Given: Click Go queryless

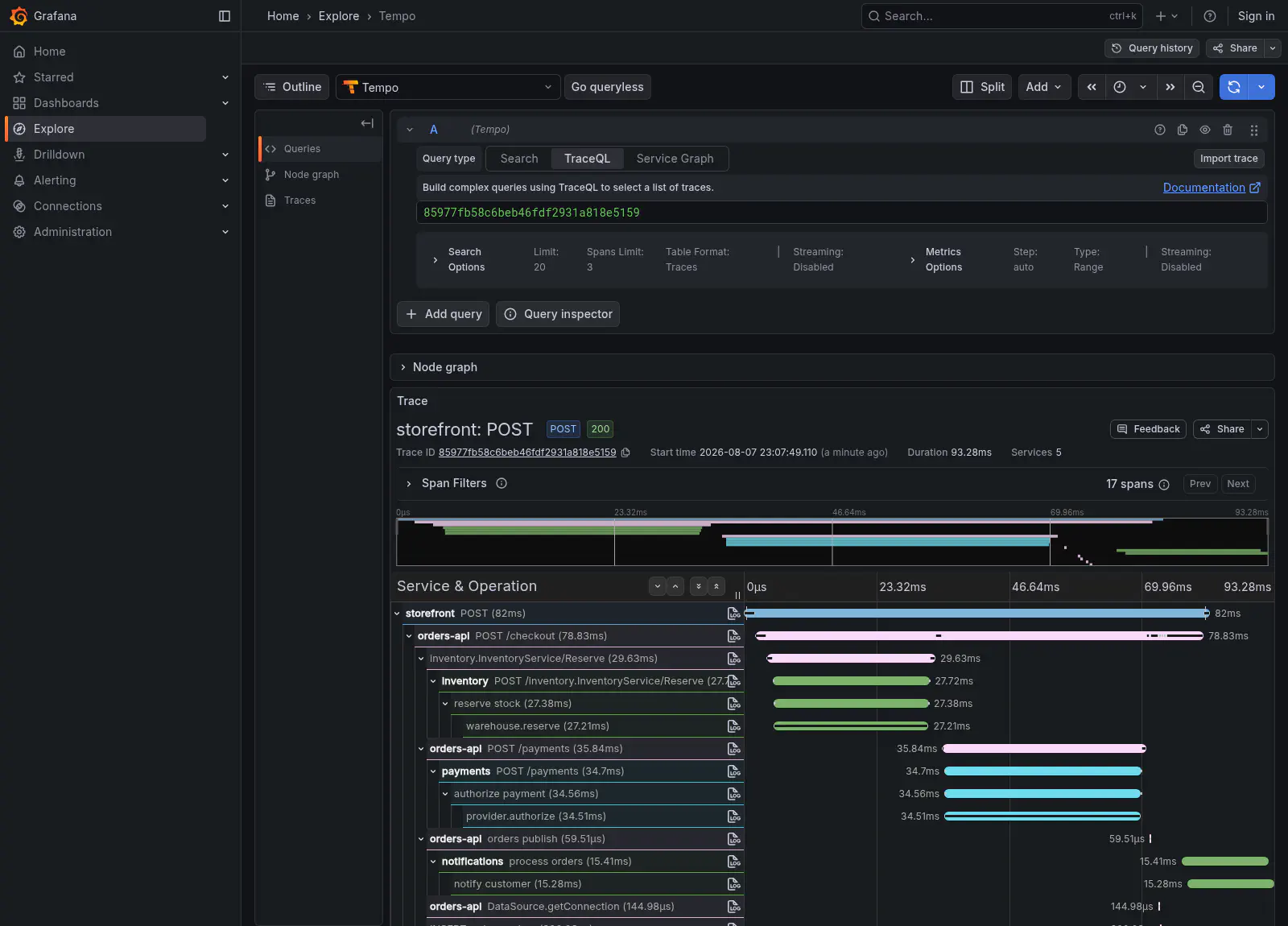Looking at the screenshot, I should point(607,87).
